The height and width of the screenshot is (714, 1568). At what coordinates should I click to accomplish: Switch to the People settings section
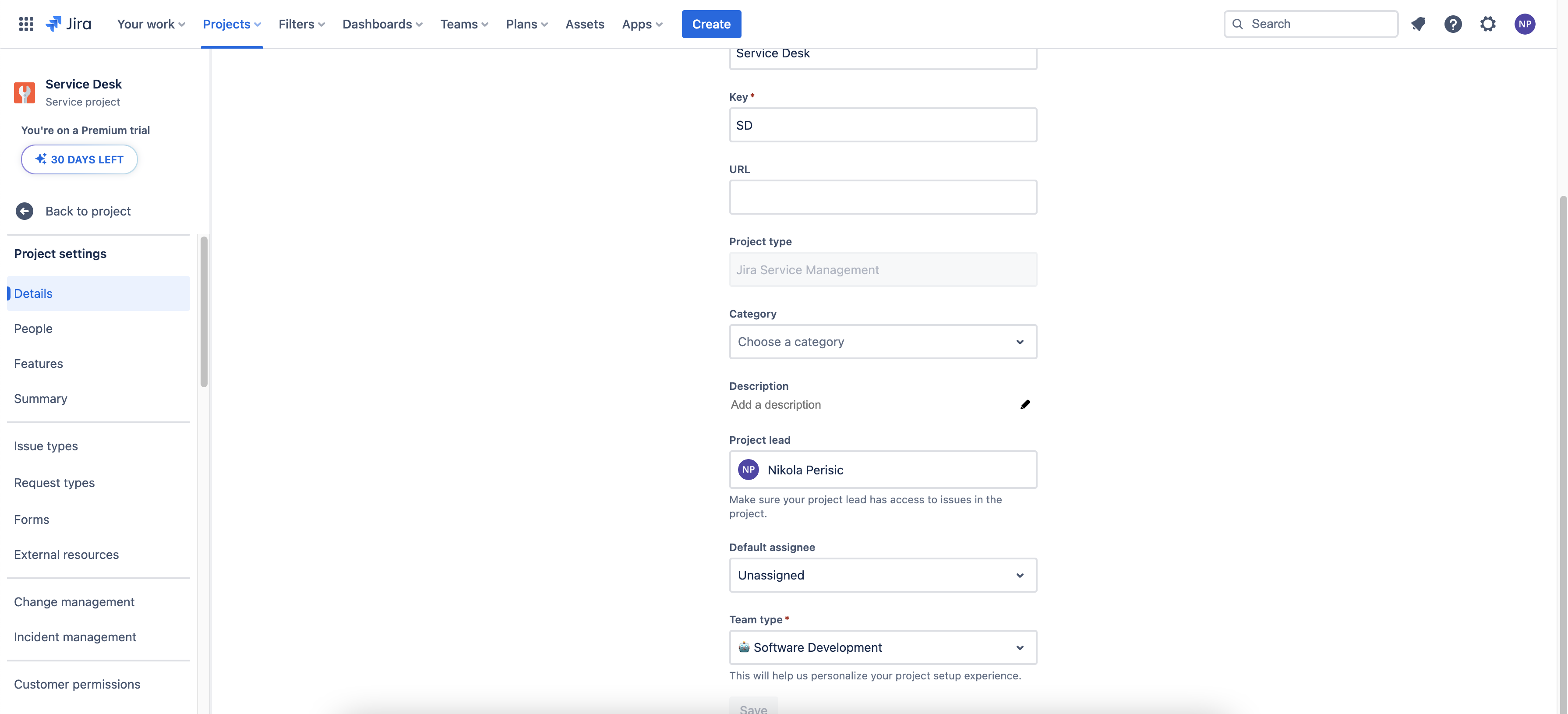33,328
